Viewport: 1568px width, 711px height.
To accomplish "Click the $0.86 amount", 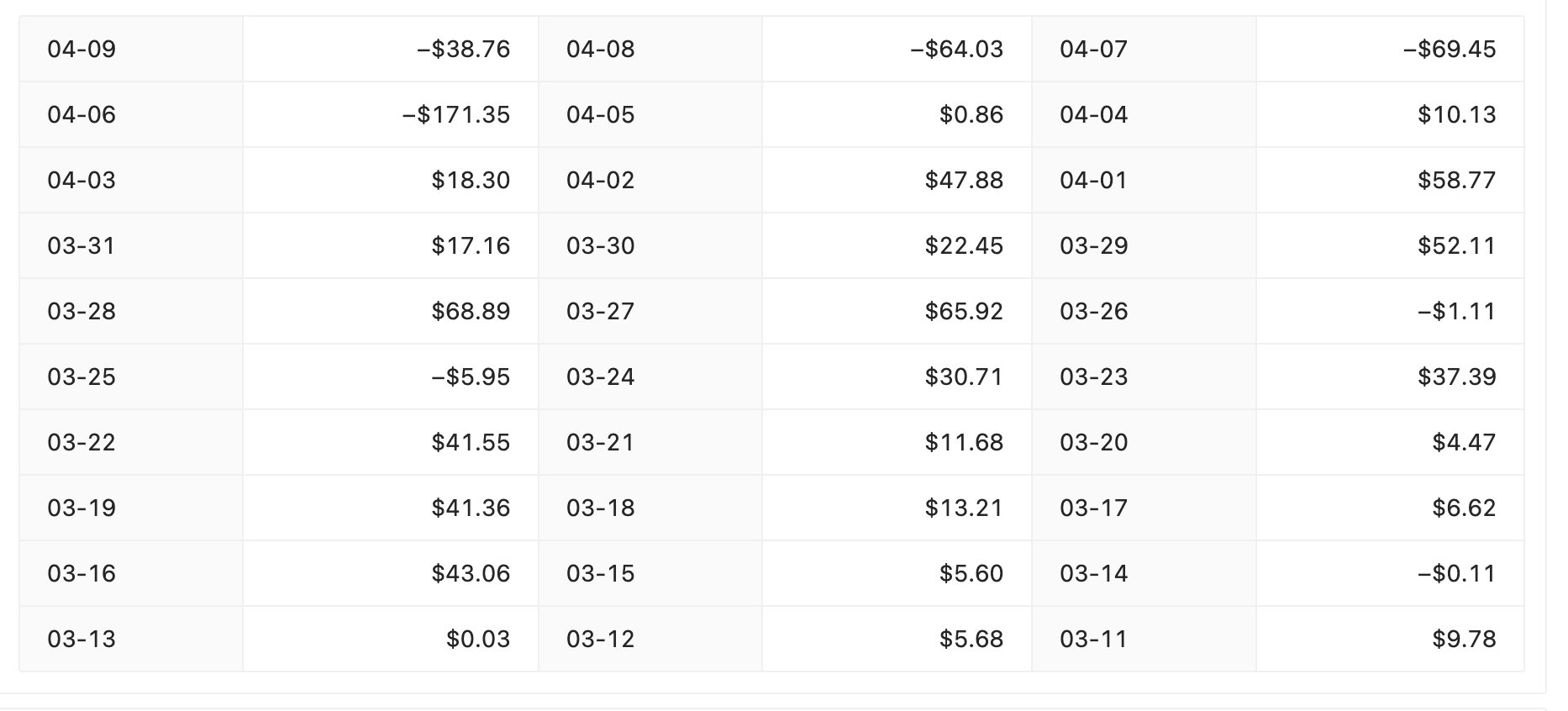I will tap(971, 114).
